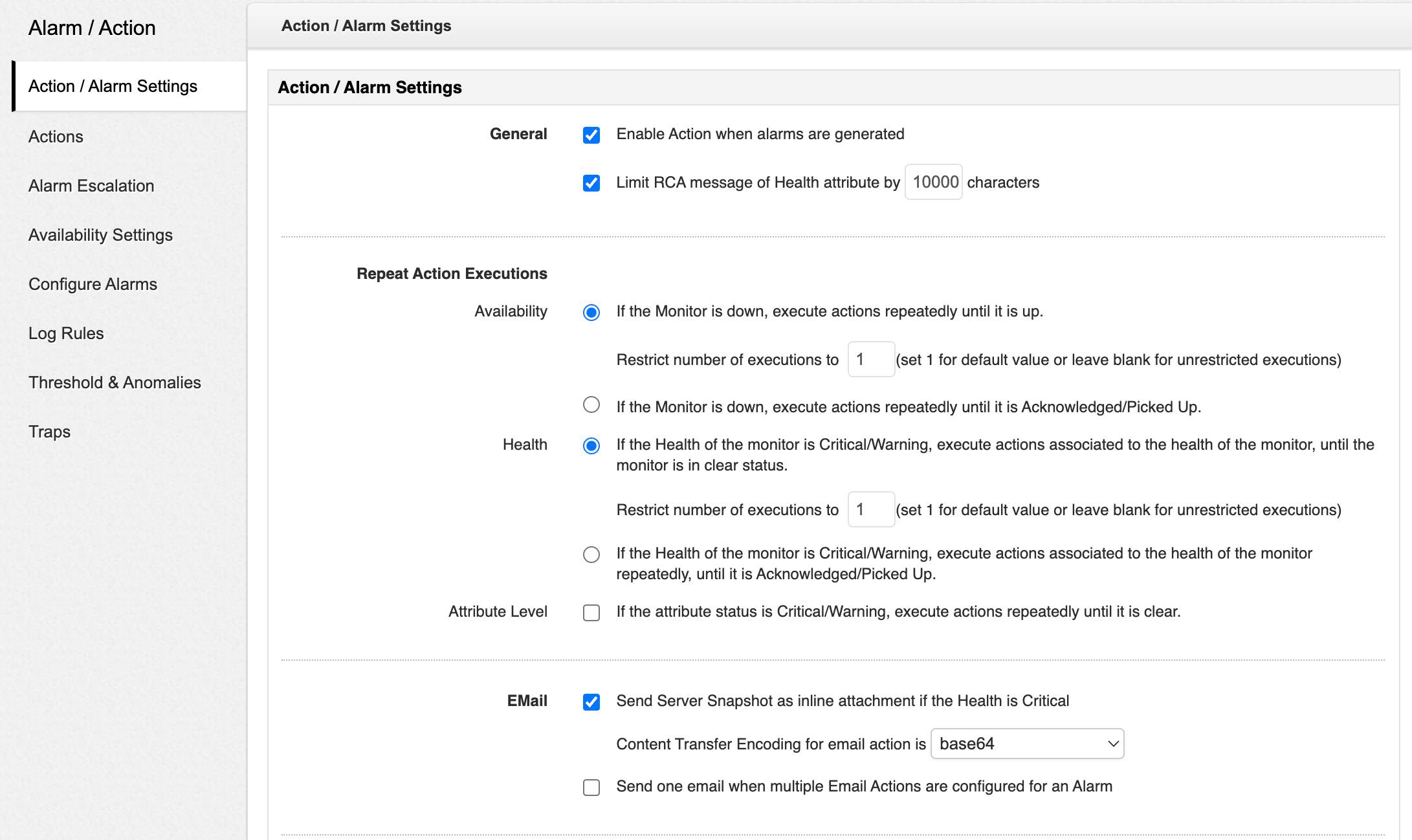Screen dimensions: 1412x840
Task: Open Actions in the sidebar
Action: [56, 137]
